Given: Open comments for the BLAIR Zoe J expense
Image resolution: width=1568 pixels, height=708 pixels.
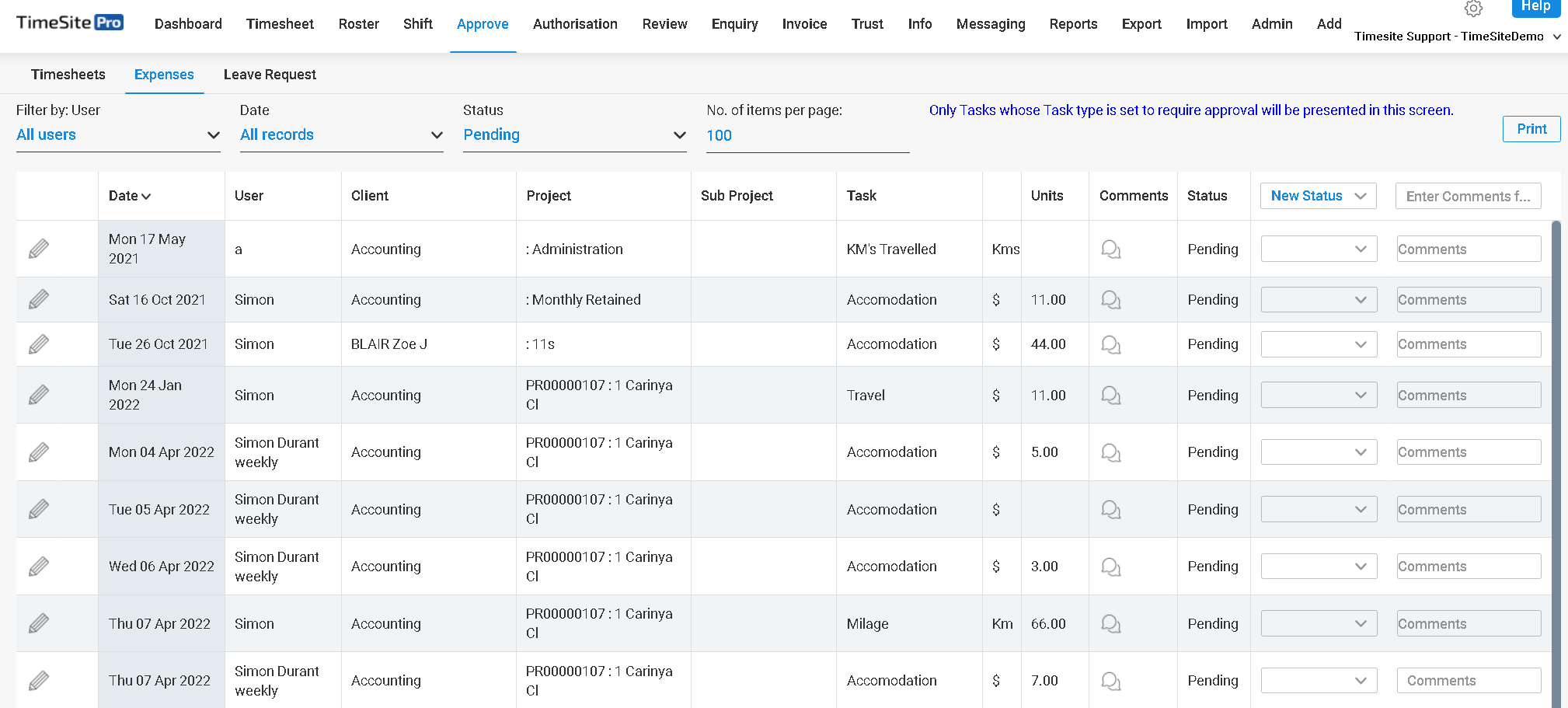Looking at the screenshot, I should pos(1110,344).
